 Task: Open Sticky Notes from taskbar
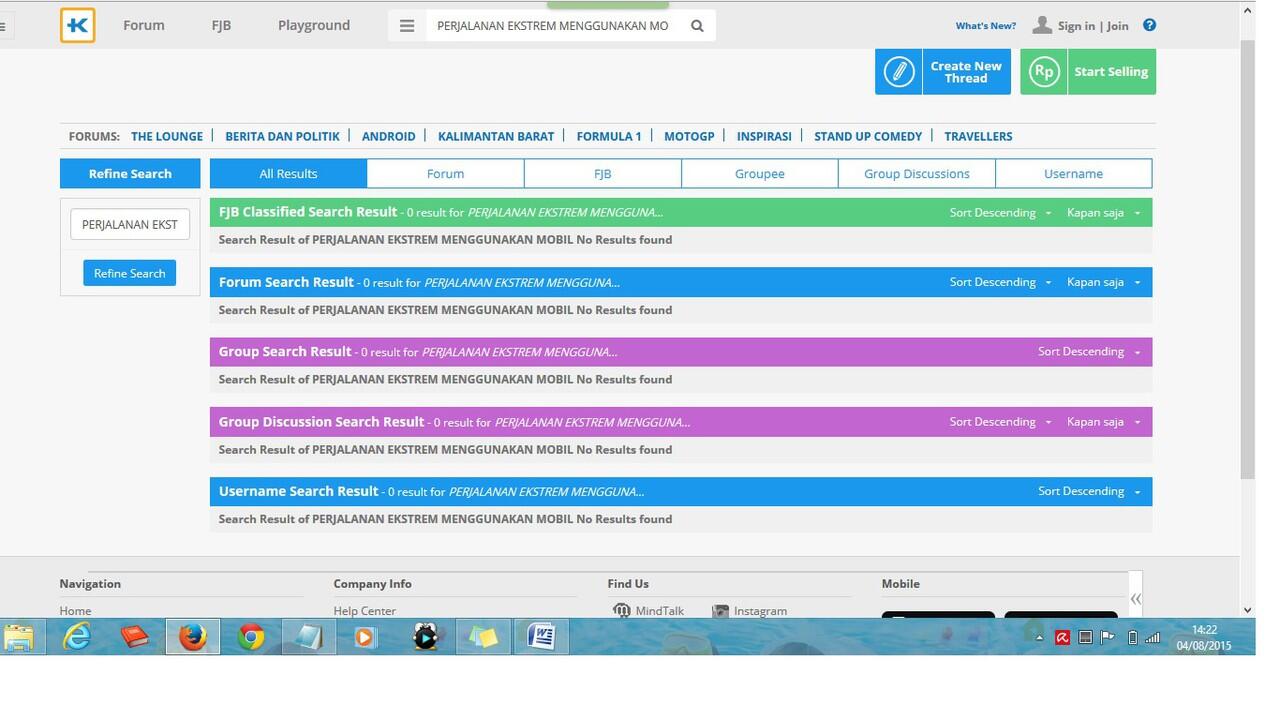(x=483, y=636)
